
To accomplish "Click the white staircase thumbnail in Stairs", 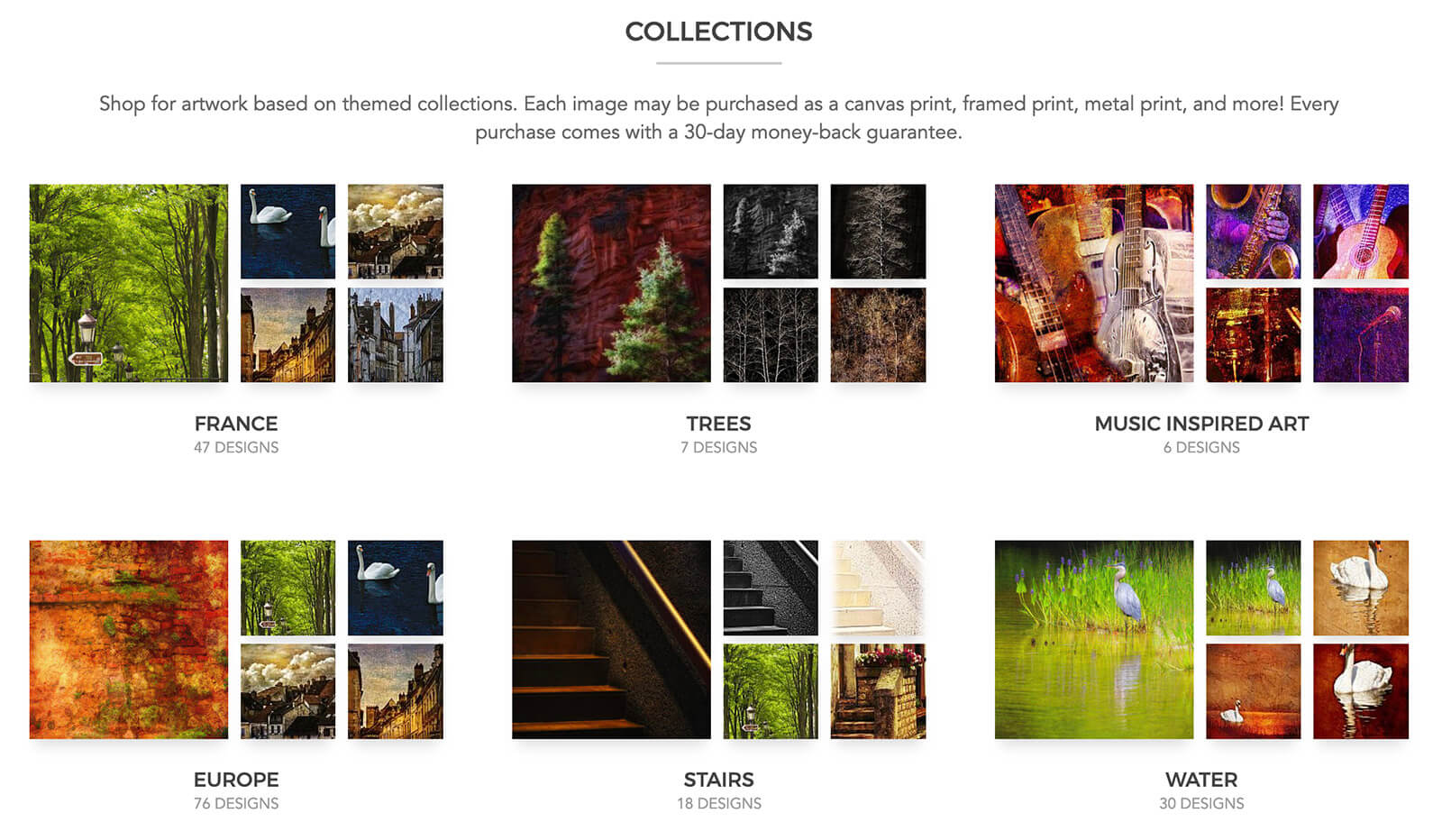I will [878, 588].
